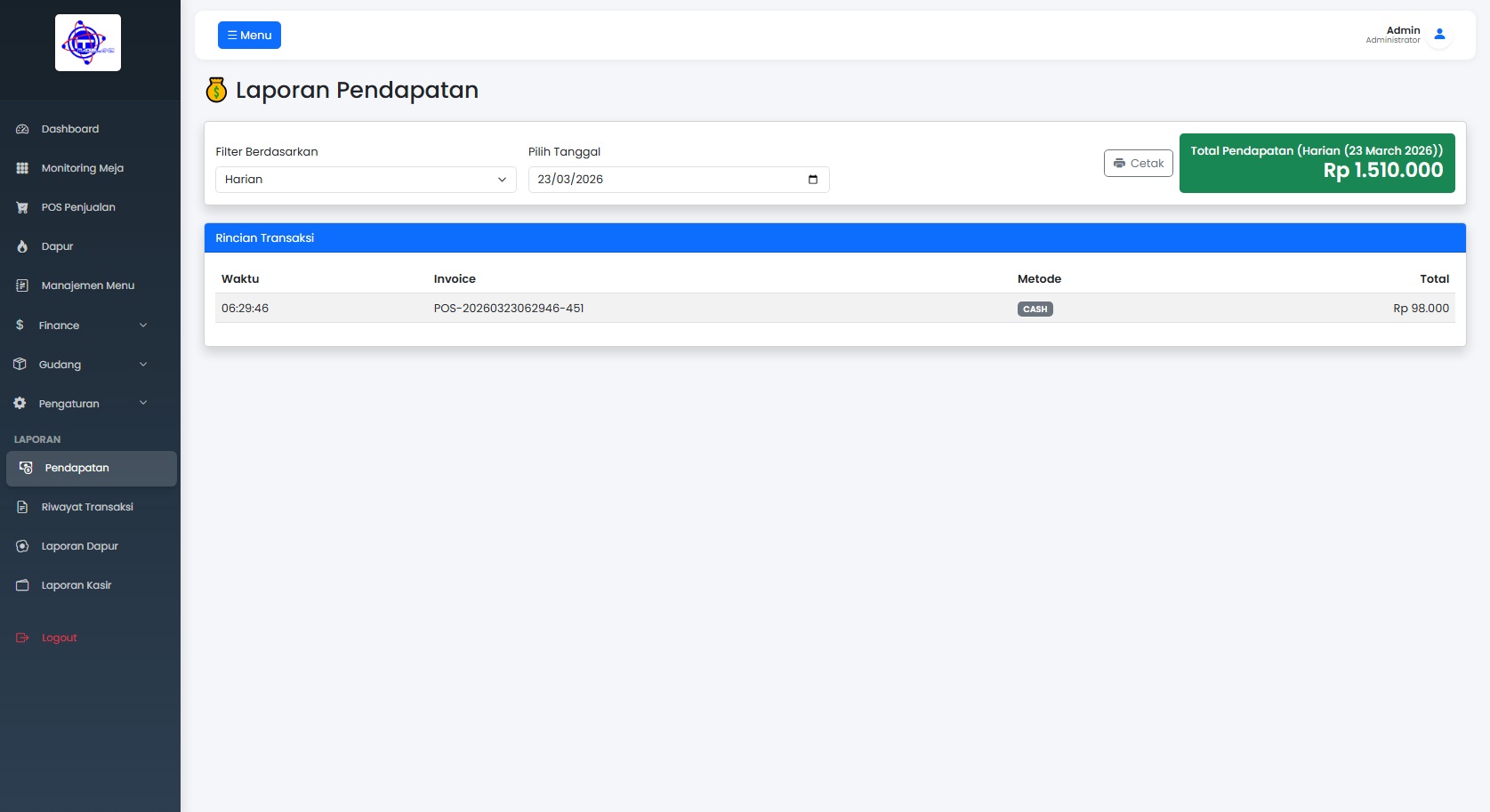The width and height of the screenshot is (1490, 812).
Task: Click the Admin user avatar icon
Action: (1439, 35)
